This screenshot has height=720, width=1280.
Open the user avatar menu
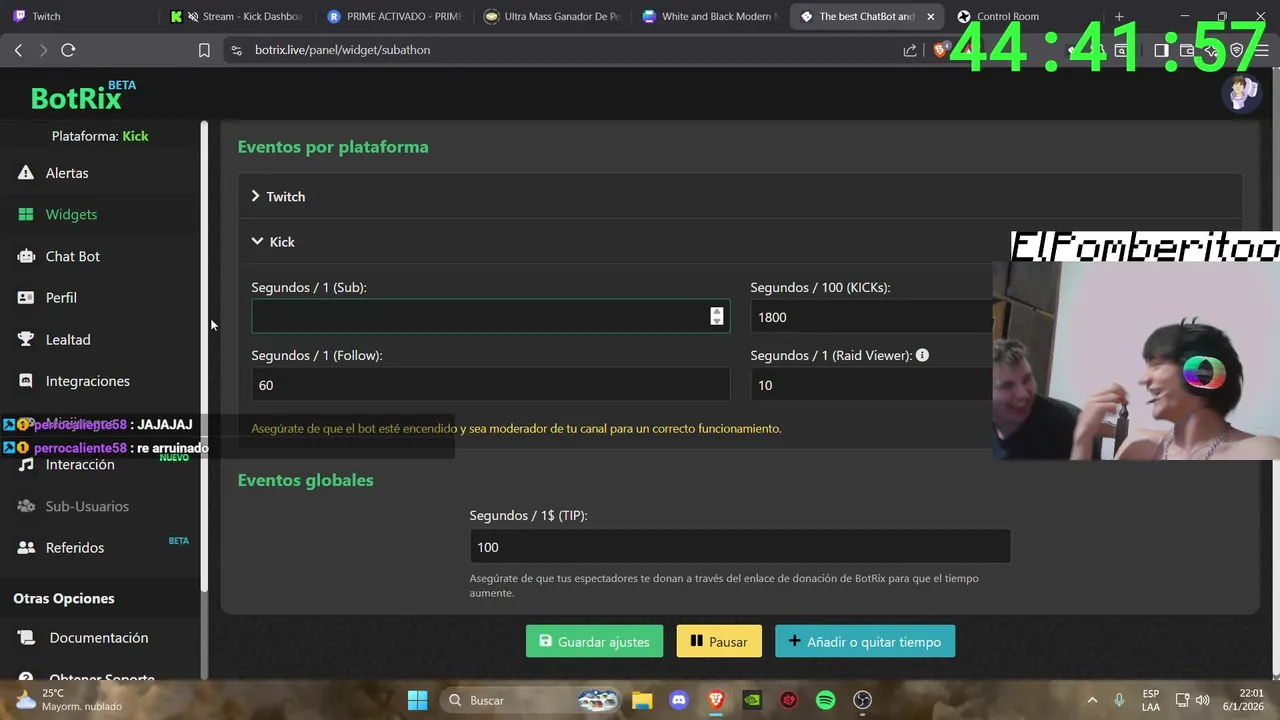(x=1241, y=93)
